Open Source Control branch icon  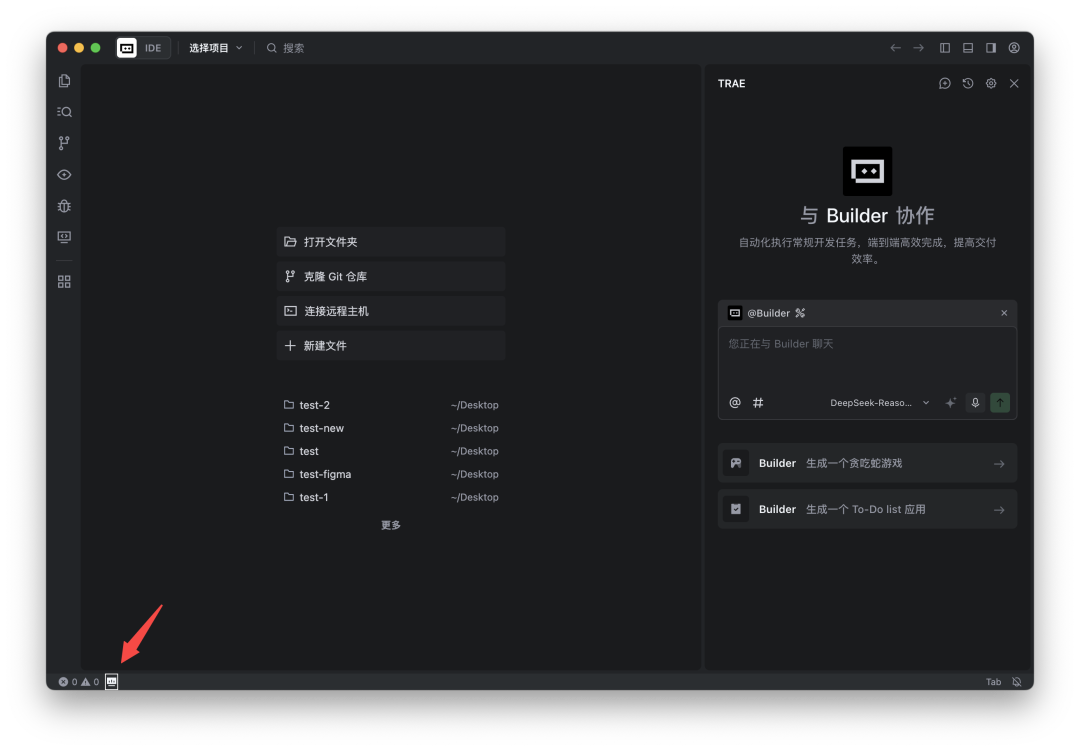(64, 143)
